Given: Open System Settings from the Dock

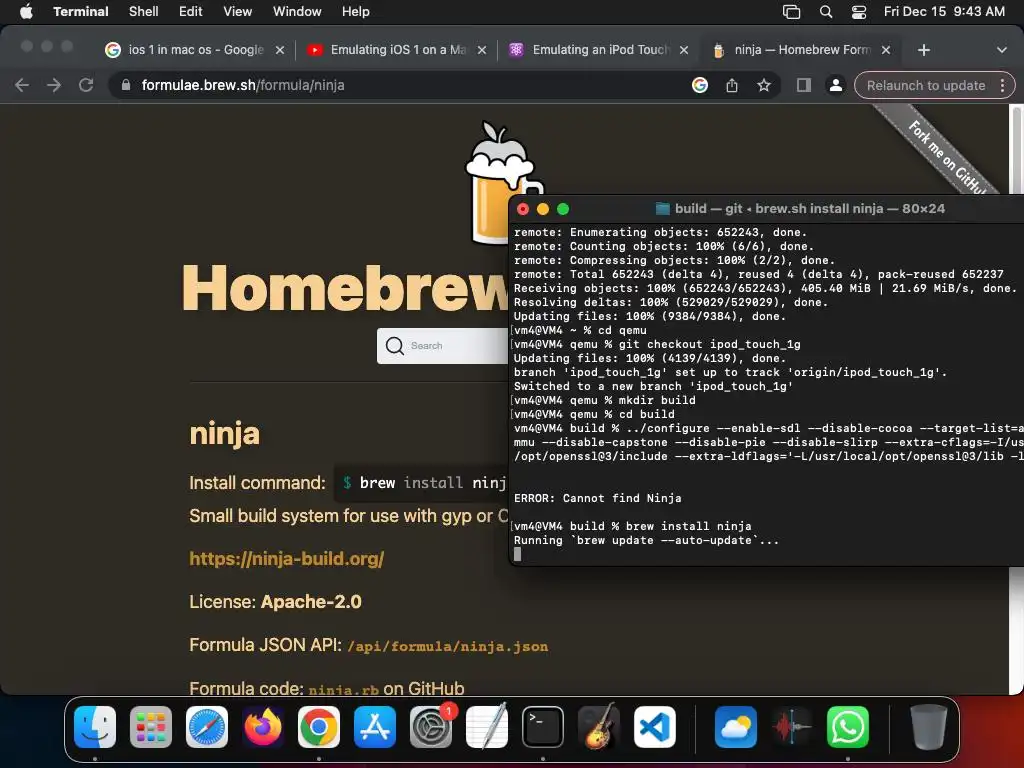Looking at the screenshot, I should (x=431, y=727).
